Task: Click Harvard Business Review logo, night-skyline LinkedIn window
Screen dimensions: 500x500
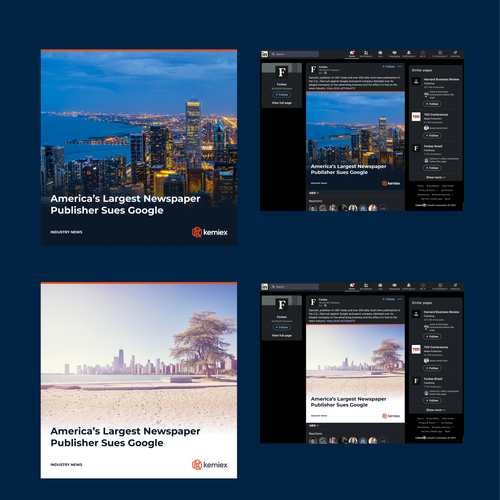Action: click(x=416, y=81)
